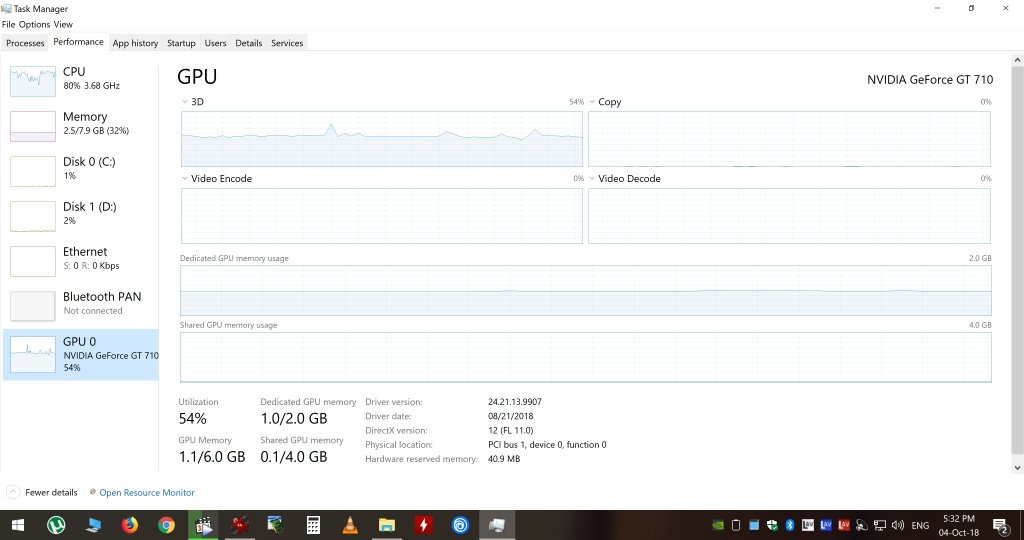The image size is (1024, 540).
Task: Click the 0.1/4.0 GB shared memory value
Action: pyautogui.click(x=294, y=457)
